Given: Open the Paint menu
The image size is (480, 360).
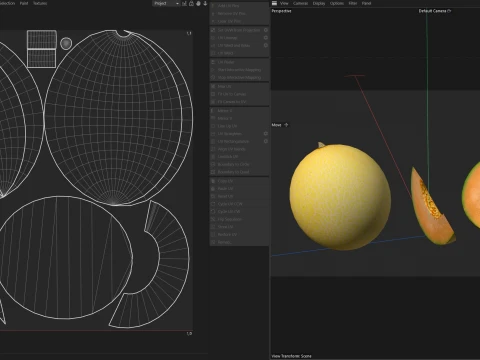Looking at the screenshot, I should pyautogui.click(x=24, y=3).
